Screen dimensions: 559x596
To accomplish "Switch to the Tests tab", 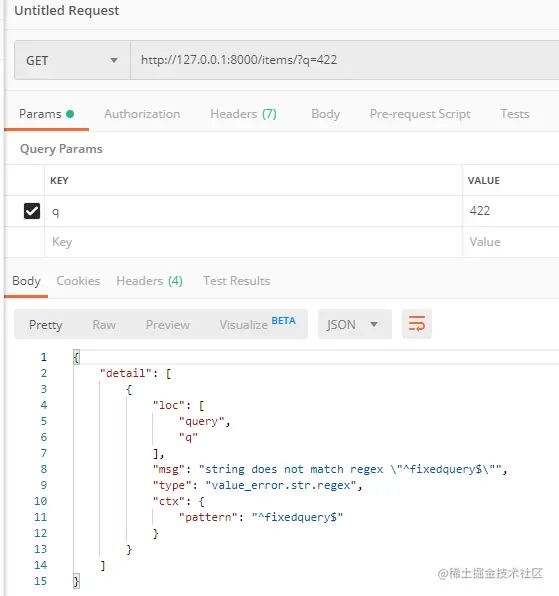I will coord(515,114).
